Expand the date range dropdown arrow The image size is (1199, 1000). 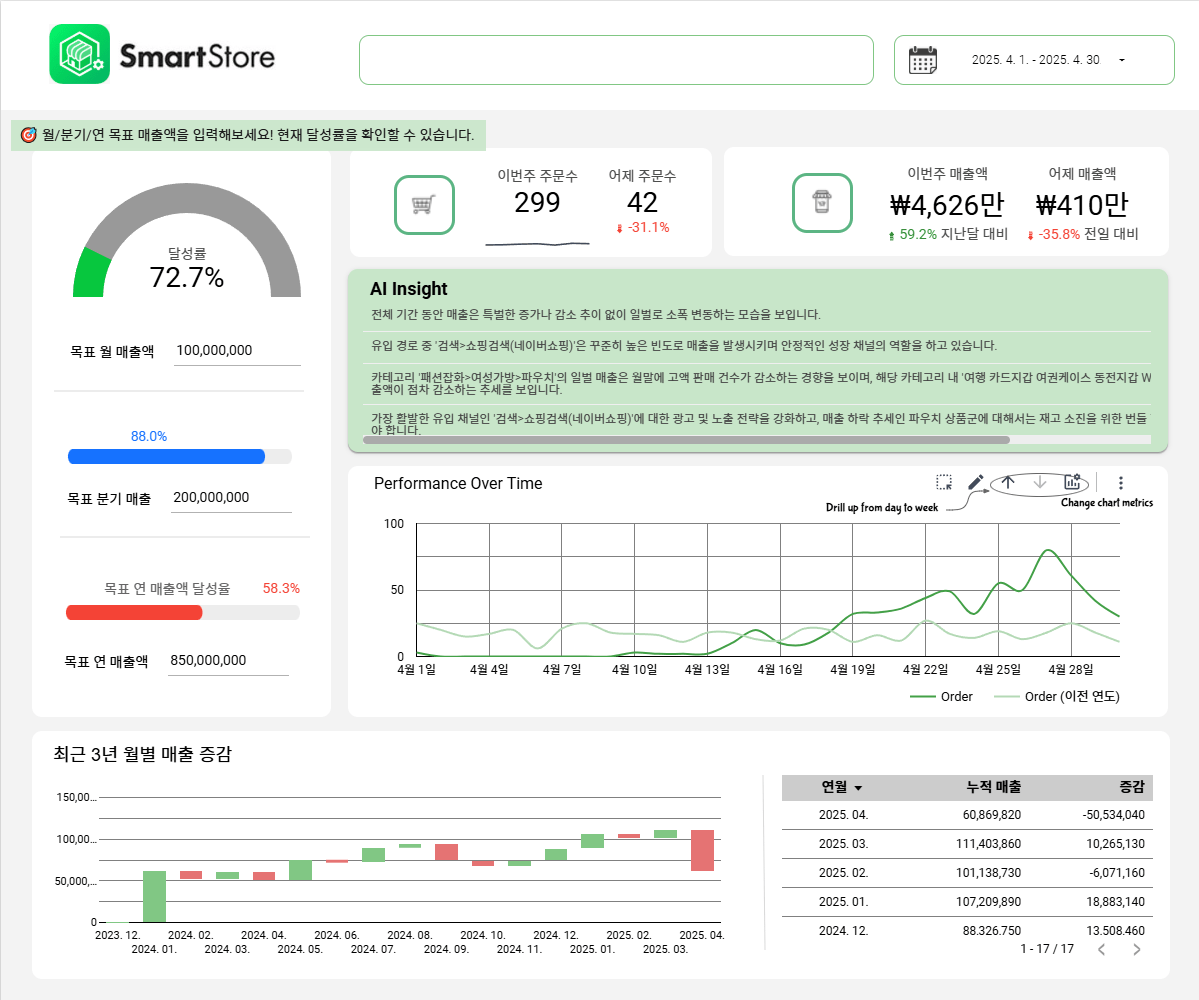tap(1121, 60)
